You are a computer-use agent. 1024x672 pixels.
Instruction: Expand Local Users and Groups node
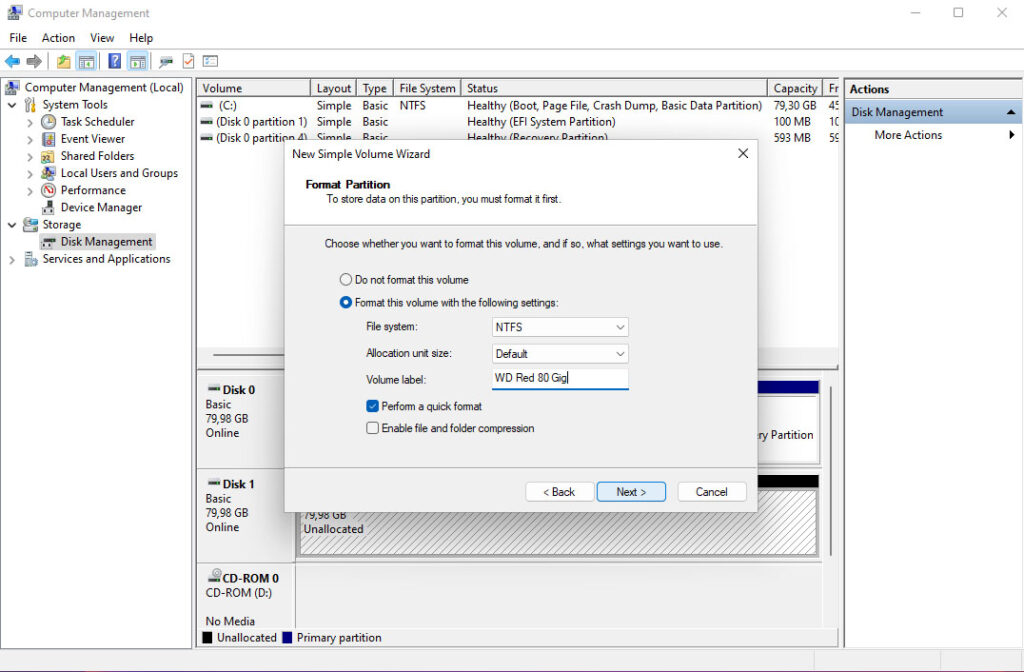click(x=30, y=174)
